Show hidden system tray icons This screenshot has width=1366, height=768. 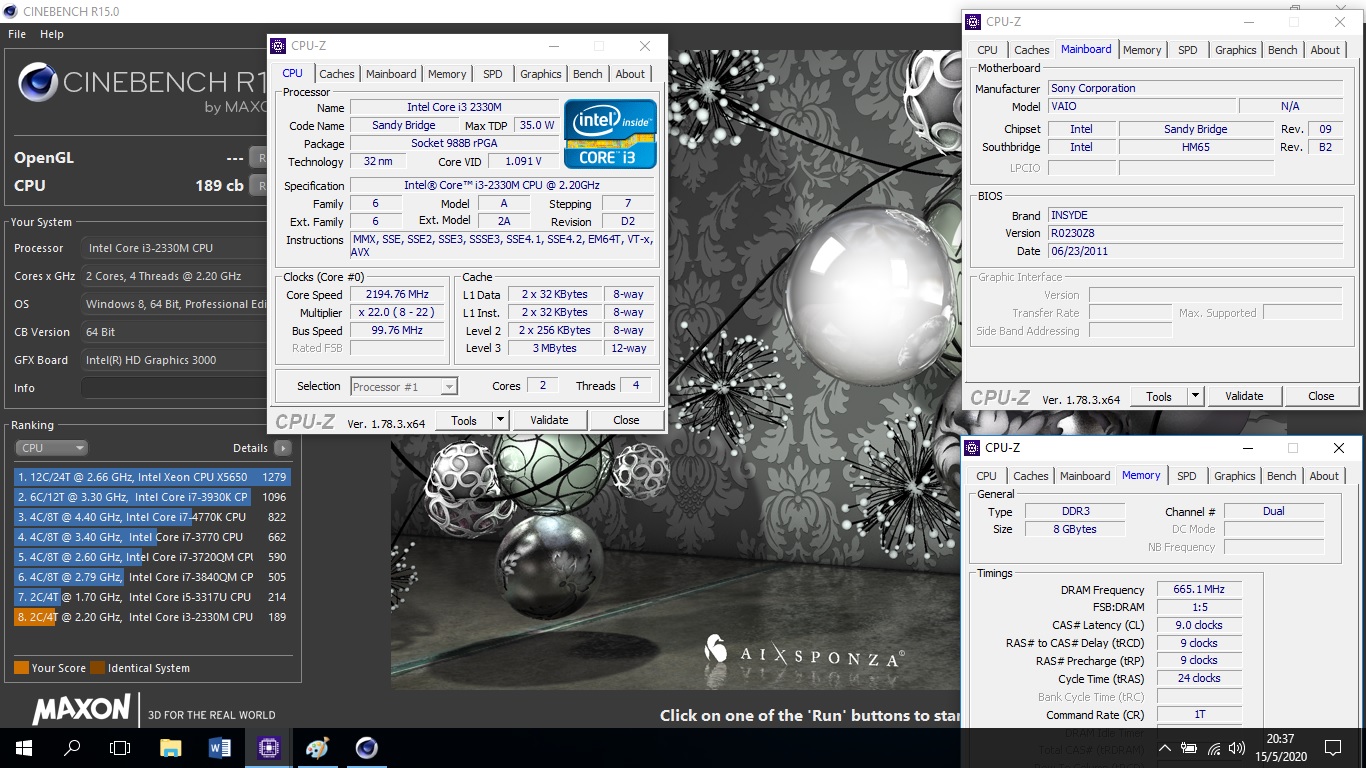click(x=1165, y=748)
